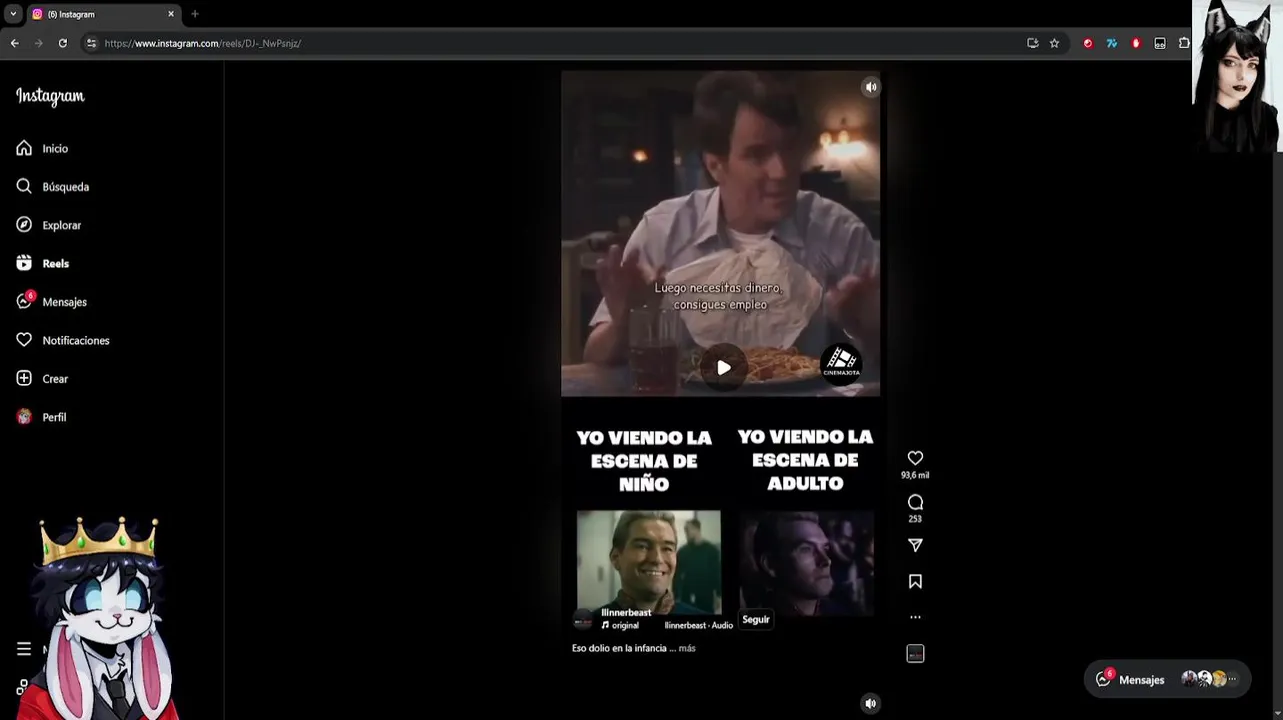Open the three-dots reel options

pos(915,617)
